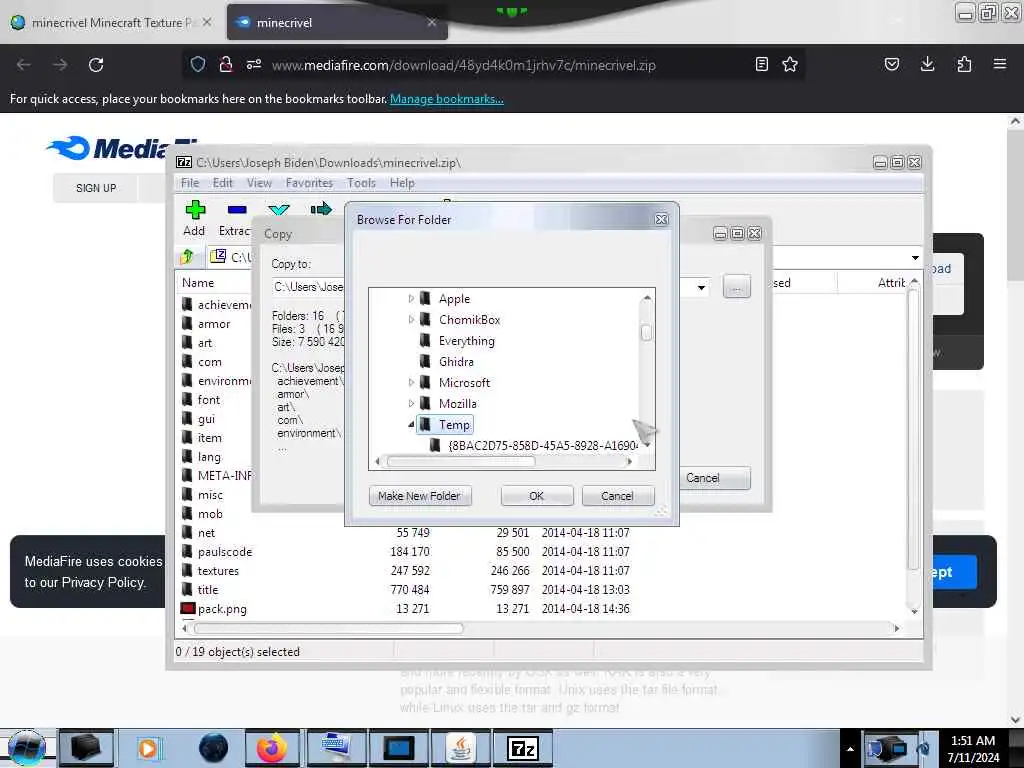1024x768 pixels.
Task: Click the taskbar clock showing 1:51 AM
Action: coord(973,749)
